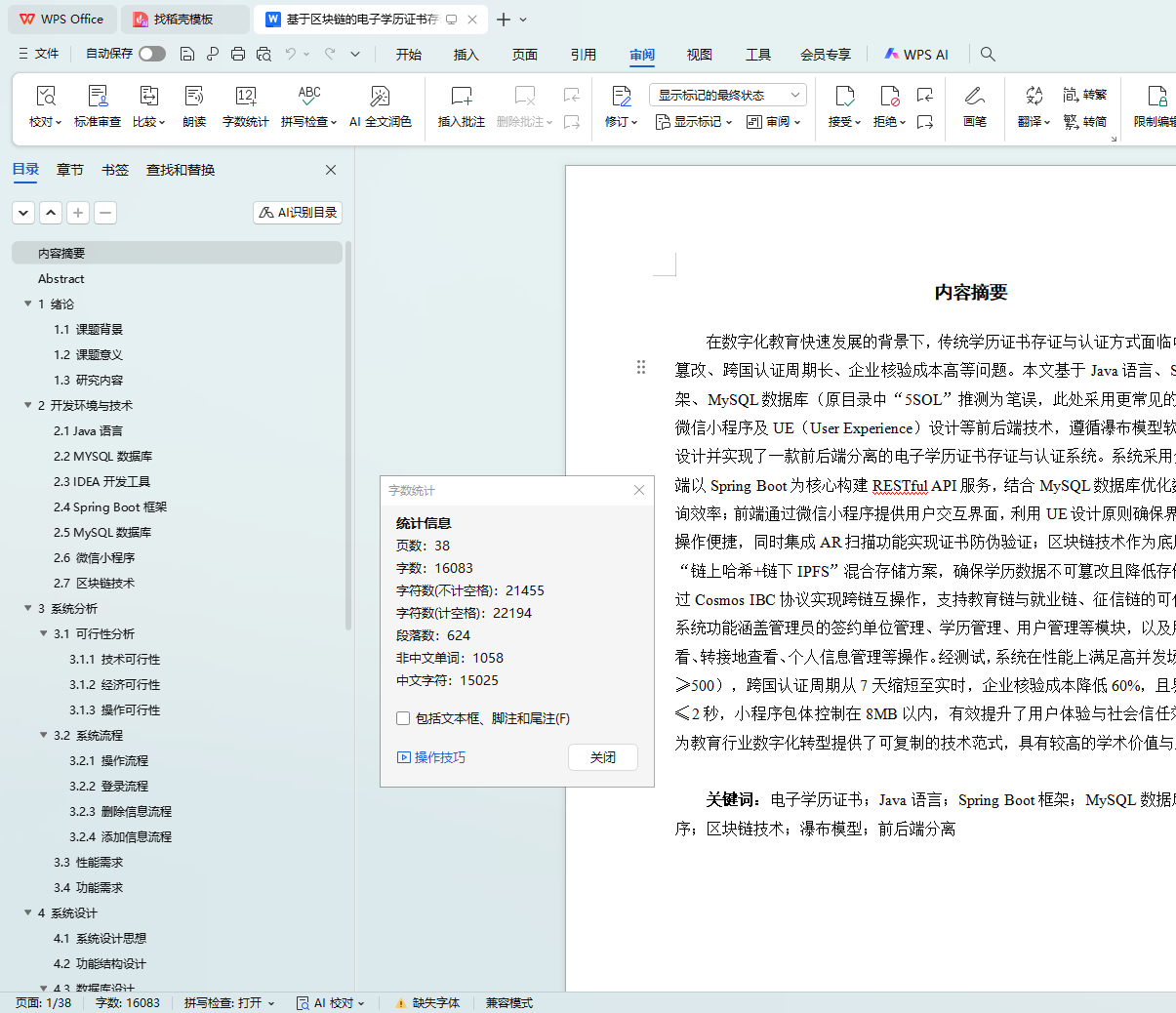Viewport: 1176px width, 1013px height.
Task: Click the print icon in quick toolbar
Action: pos(238,55)
